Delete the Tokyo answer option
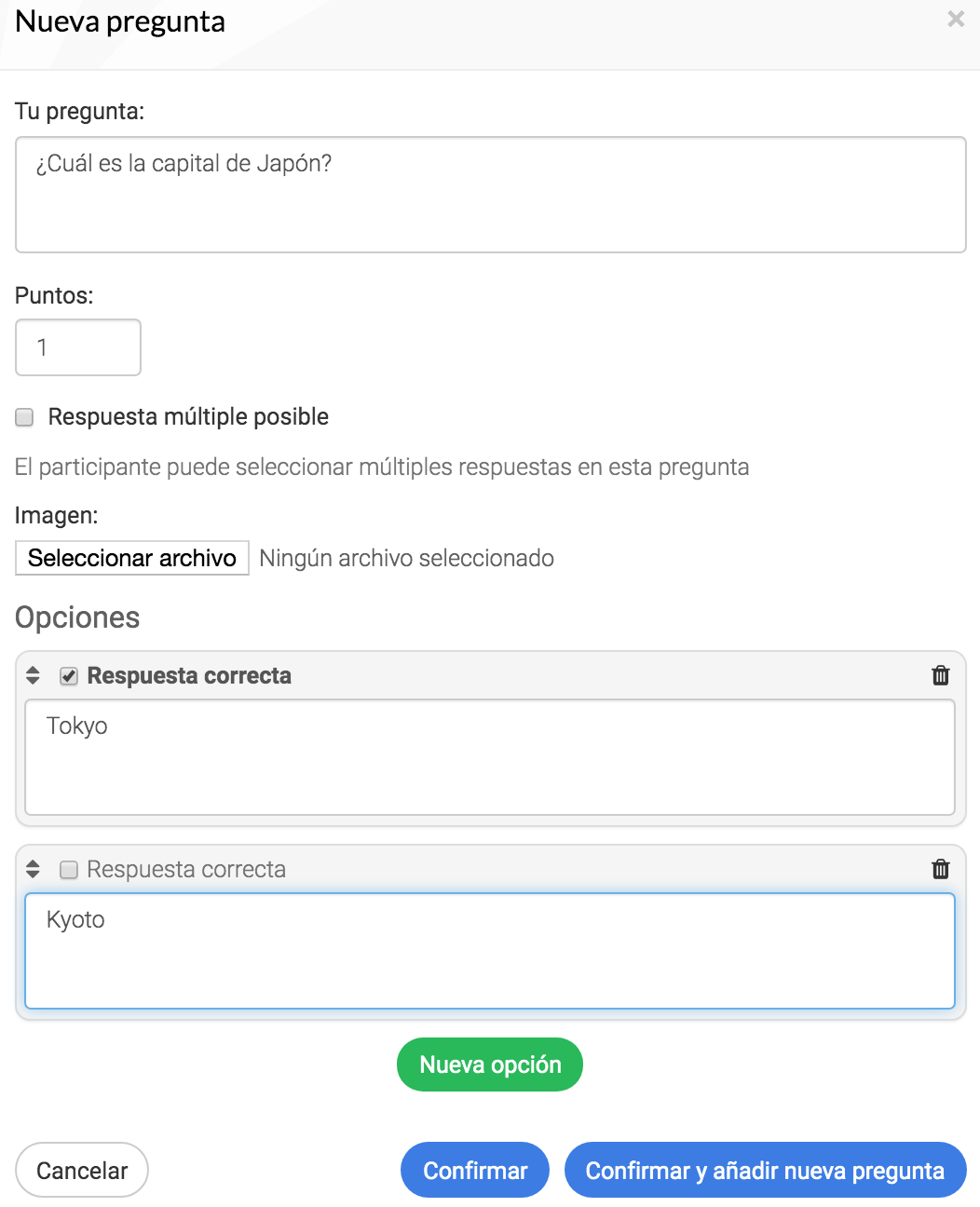This screenshot has height=1207, width=980. (x=941, y=675)
